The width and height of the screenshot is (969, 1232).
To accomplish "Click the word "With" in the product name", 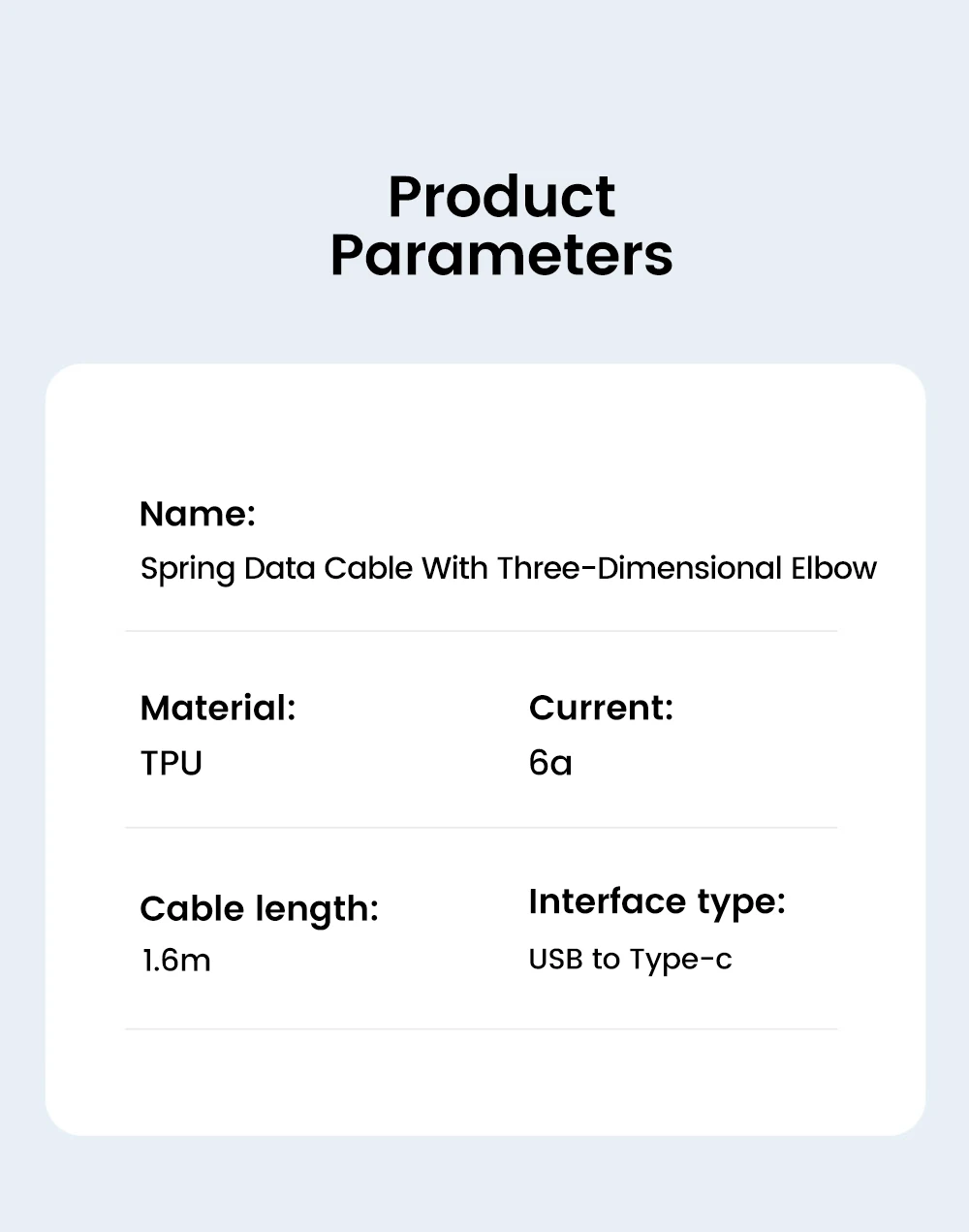I will (454, 568).
